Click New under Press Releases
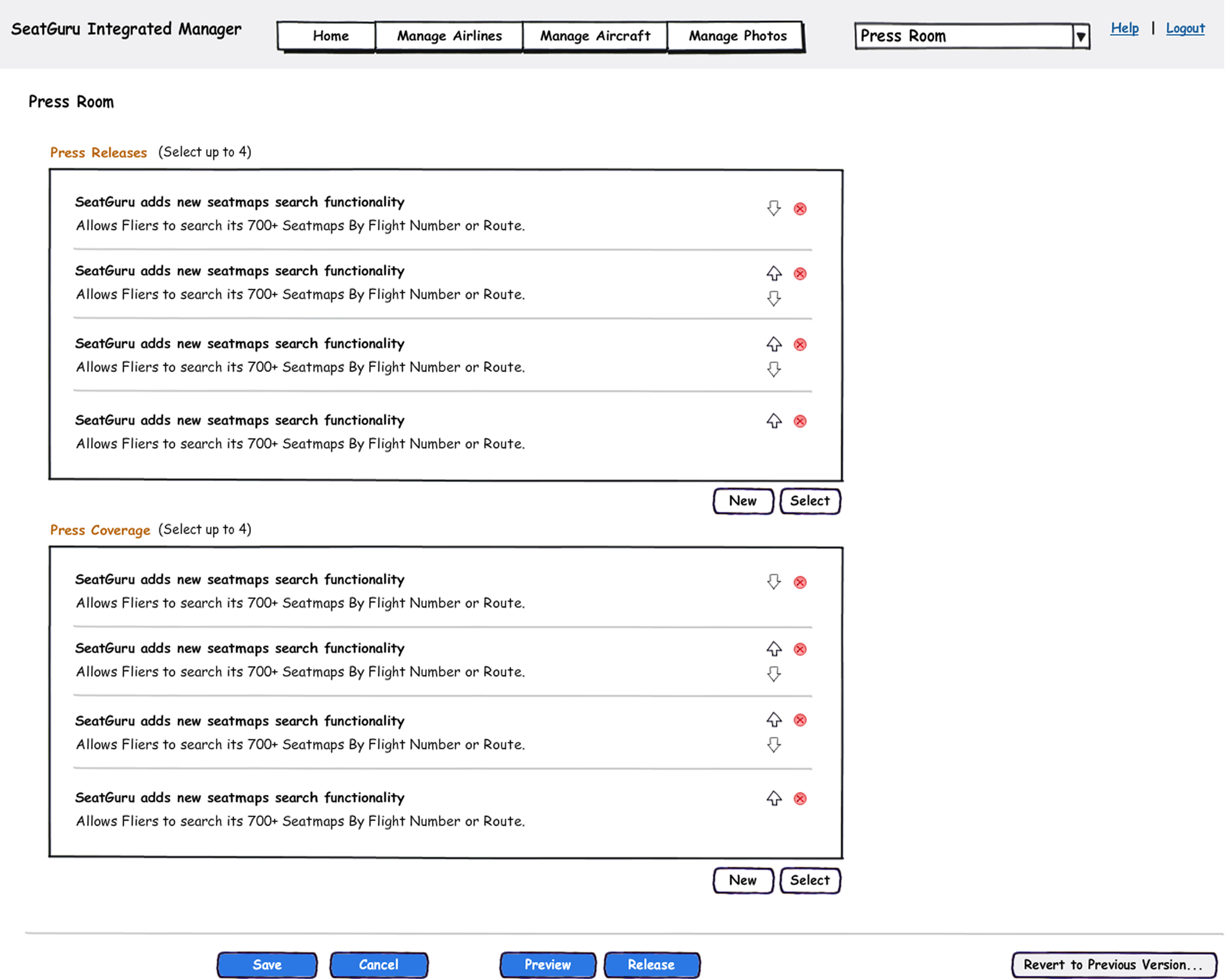Screen dimensions: 1232x979 (742, 501)
